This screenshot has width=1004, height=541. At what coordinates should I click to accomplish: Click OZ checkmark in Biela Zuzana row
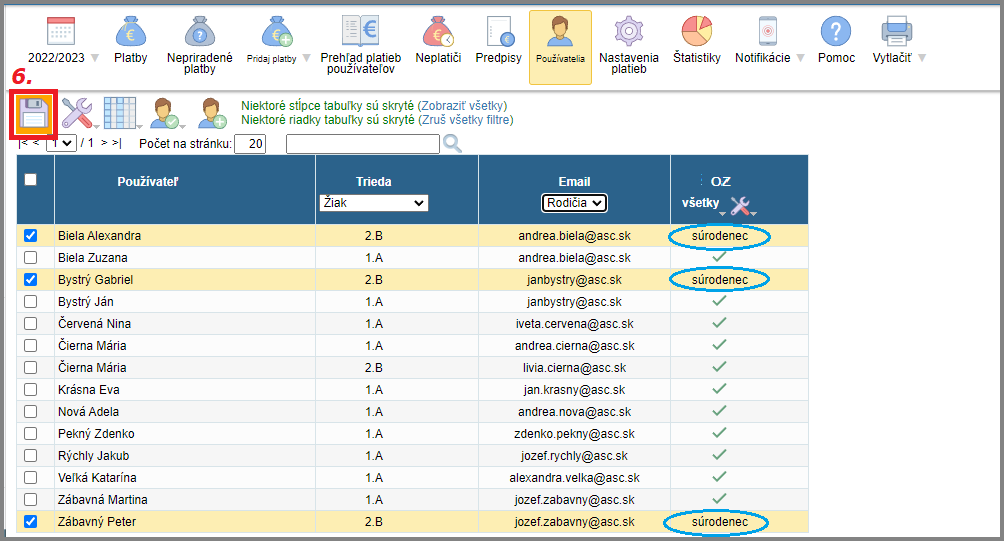(720, 256)
